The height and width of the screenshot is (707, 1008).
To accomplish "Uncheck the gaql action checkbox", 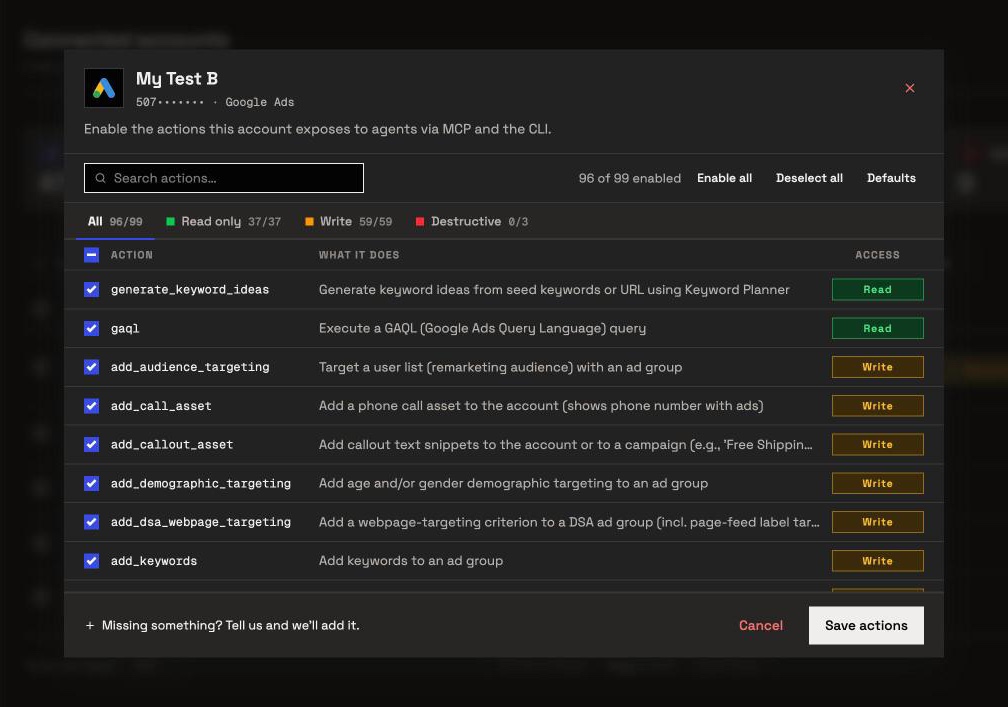I will tap(91, 328).
